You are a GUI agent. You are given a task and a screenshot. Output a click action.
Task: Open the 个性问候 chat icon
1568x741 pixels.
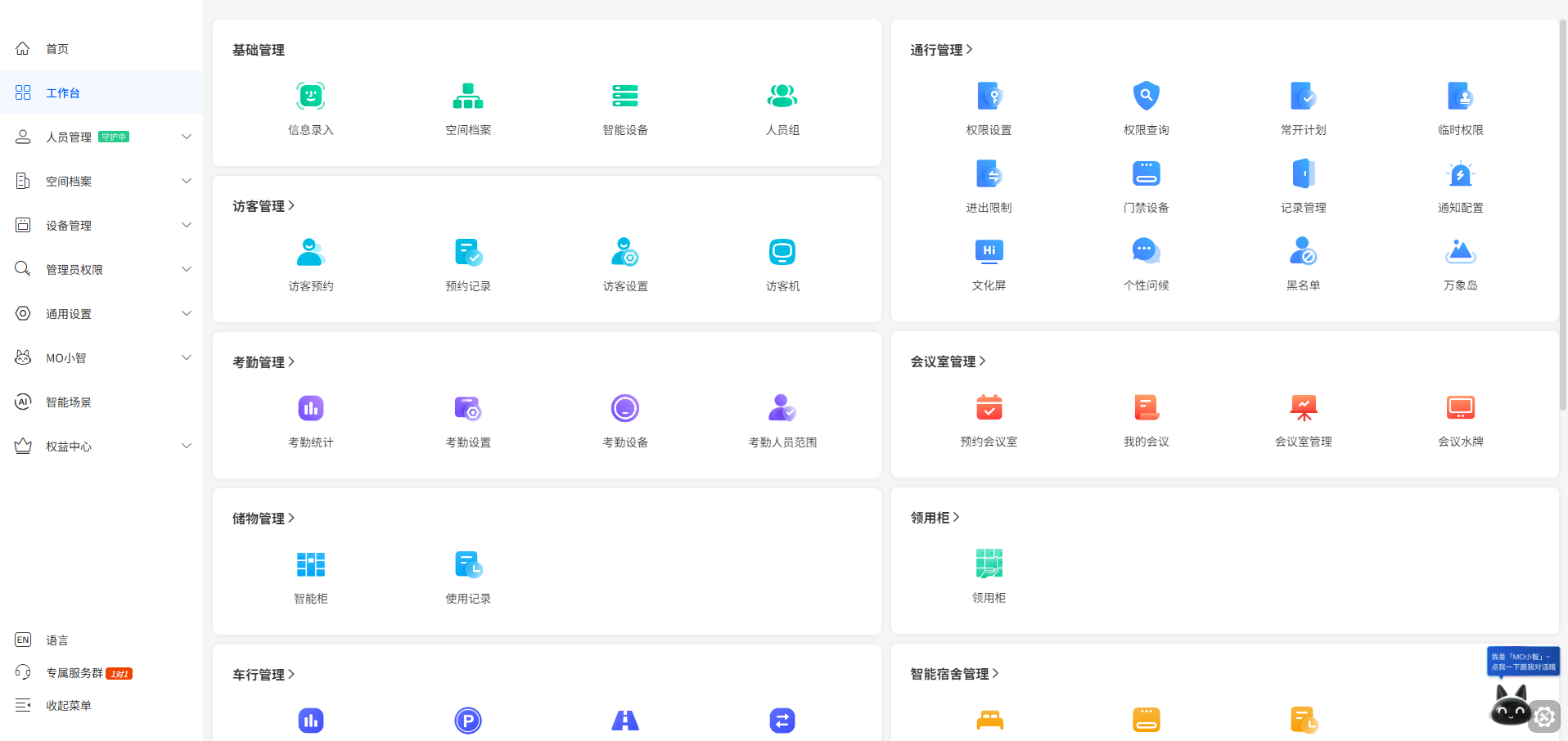coord(1147,251)
